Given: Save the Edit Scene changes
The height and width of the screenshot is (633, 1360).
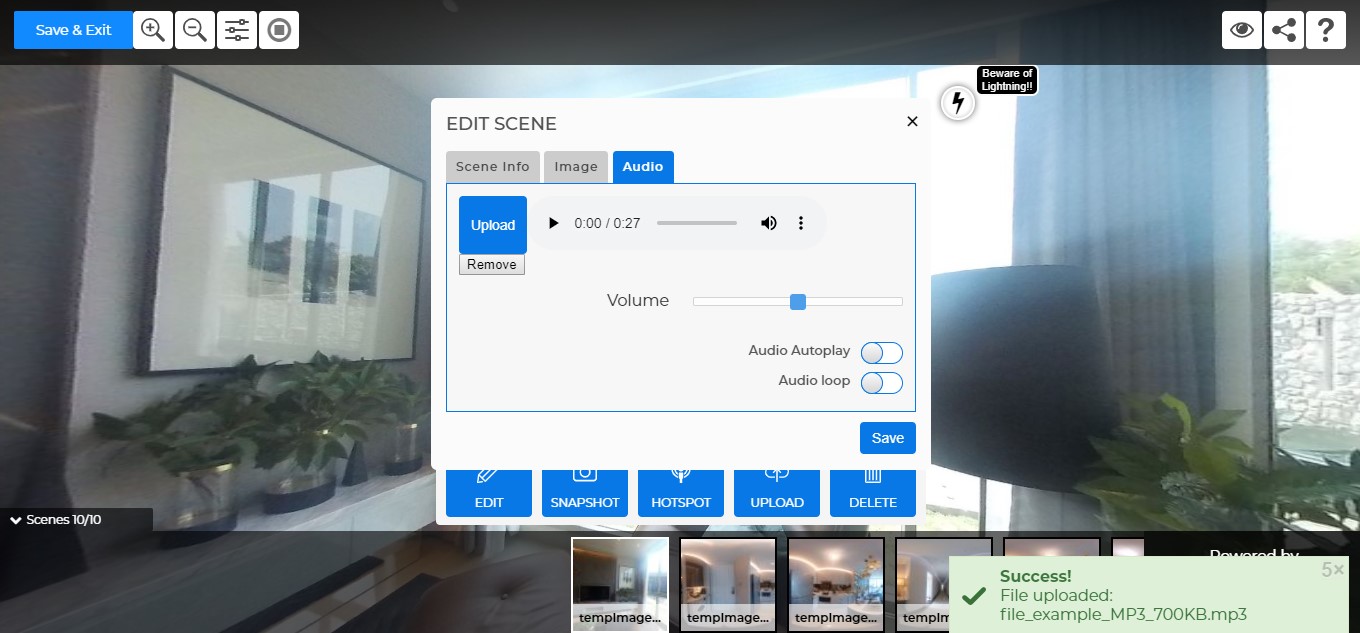Looking at the screenshot, I should click(888, 438).
